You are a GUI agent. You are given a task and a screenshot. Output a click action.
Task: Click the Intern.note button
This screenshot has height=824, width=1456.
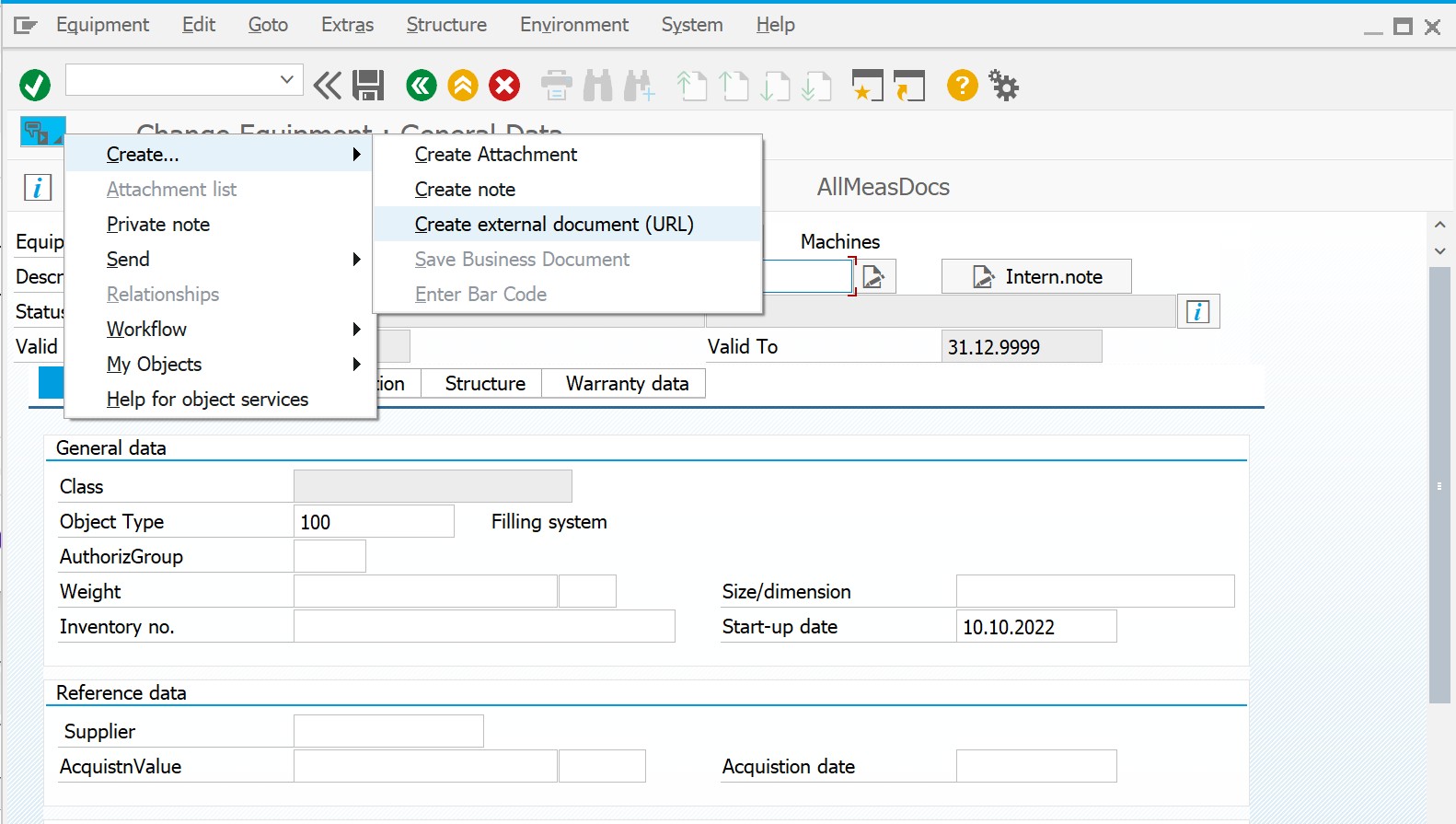1036,277
